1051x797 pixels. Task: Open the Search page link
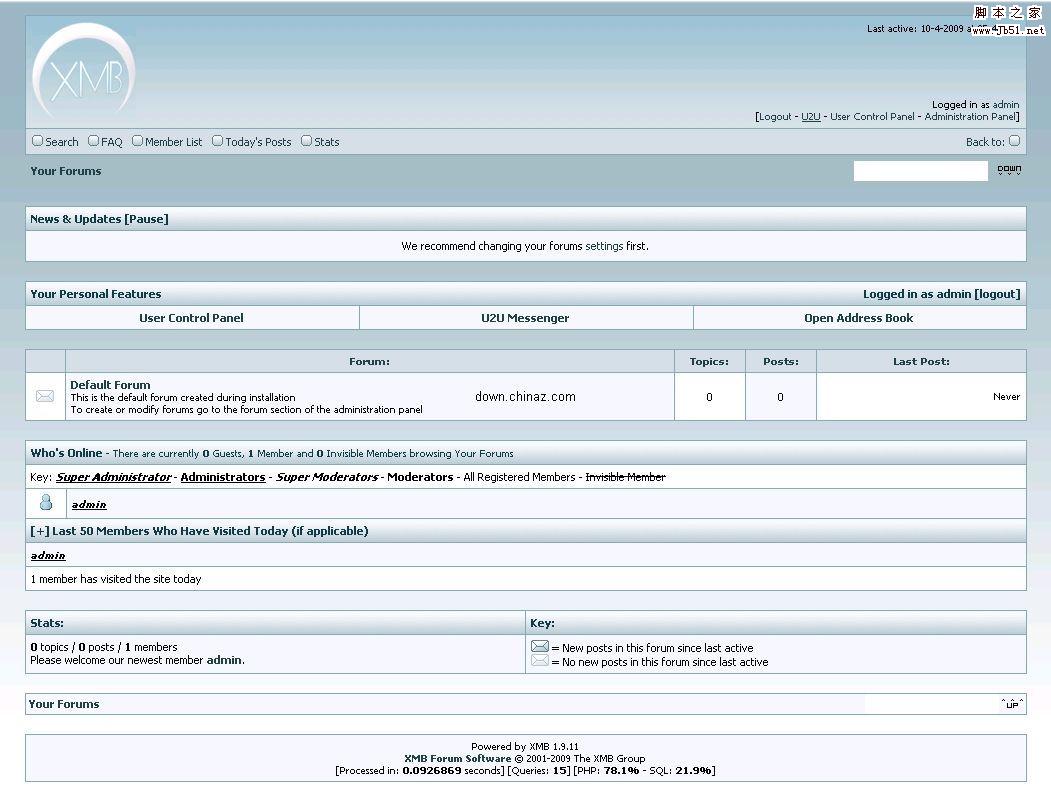coord(62,142)
